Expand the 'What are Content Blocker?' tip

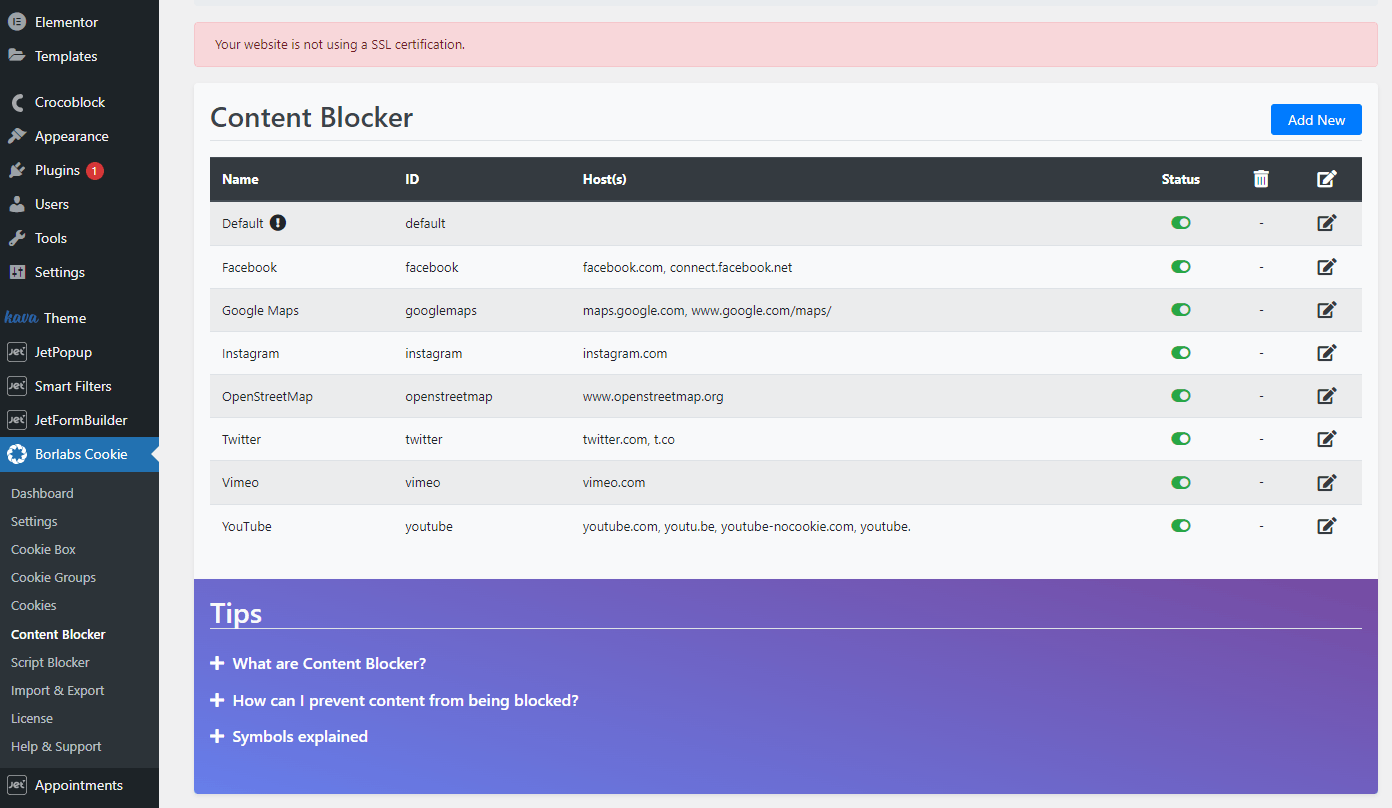point(318,664)
